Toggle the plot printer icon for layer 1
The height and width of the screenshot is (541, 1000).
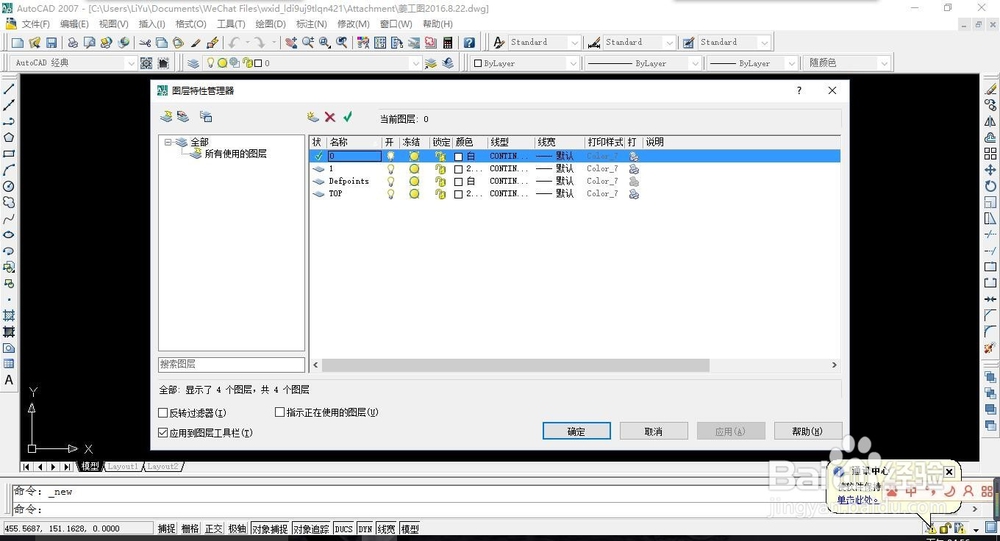[x=633, y=169]
